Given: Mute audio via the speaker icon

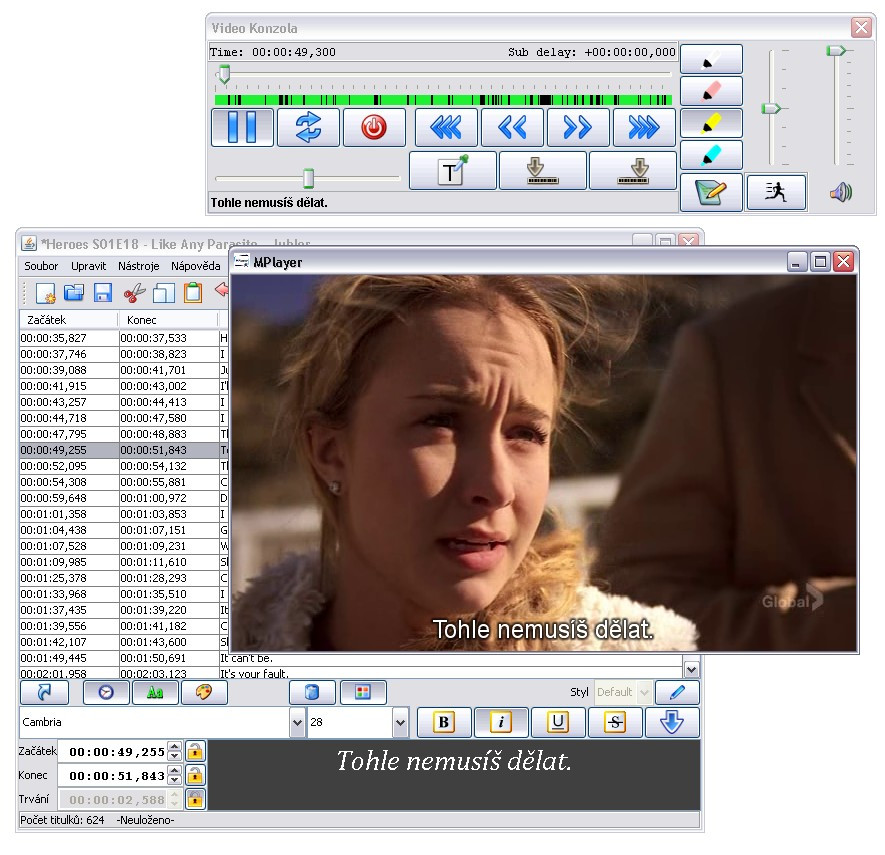Looking at the screenshot, I should pyautogui.click(x=840, y=192).
